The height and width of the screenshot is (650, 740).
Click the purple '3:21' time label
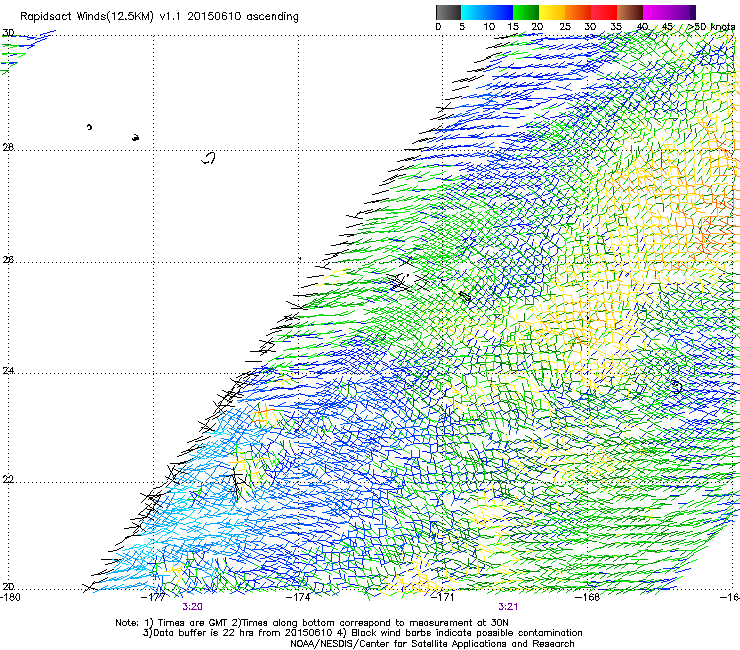(x=508, y=607)
